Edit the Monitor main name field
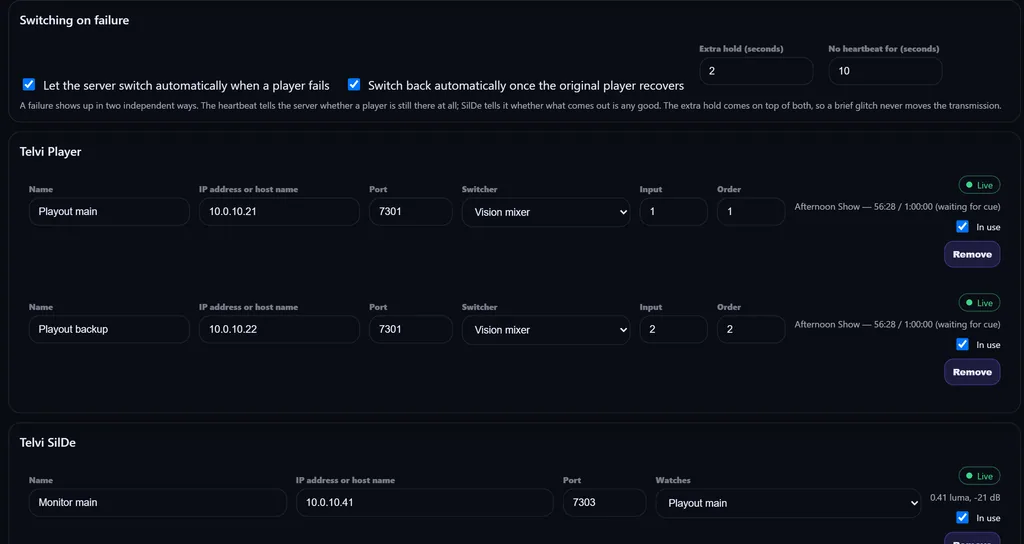This screenshot has width=1024, height=544. pyautogui.click(x=157, y=502)
